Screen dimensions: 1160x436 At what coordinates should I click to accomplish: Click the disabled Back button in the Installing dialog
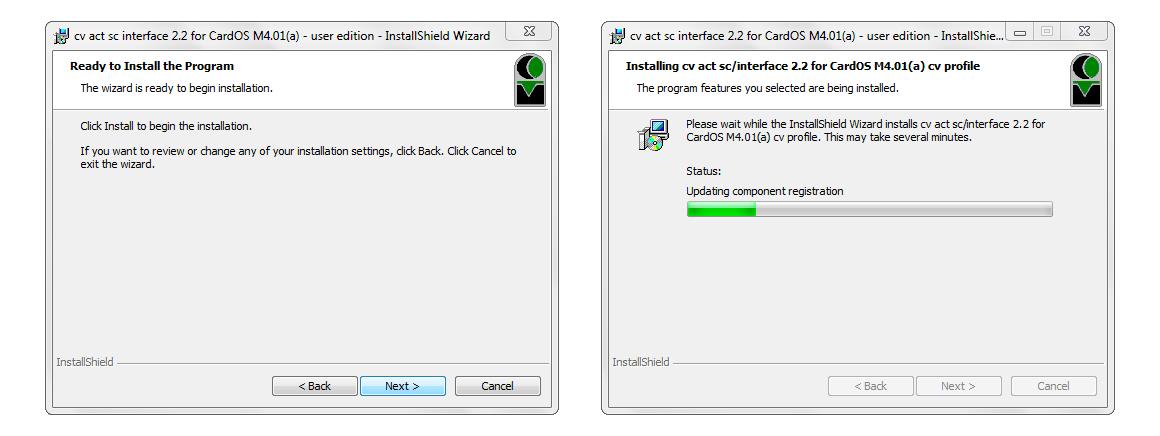871,386
